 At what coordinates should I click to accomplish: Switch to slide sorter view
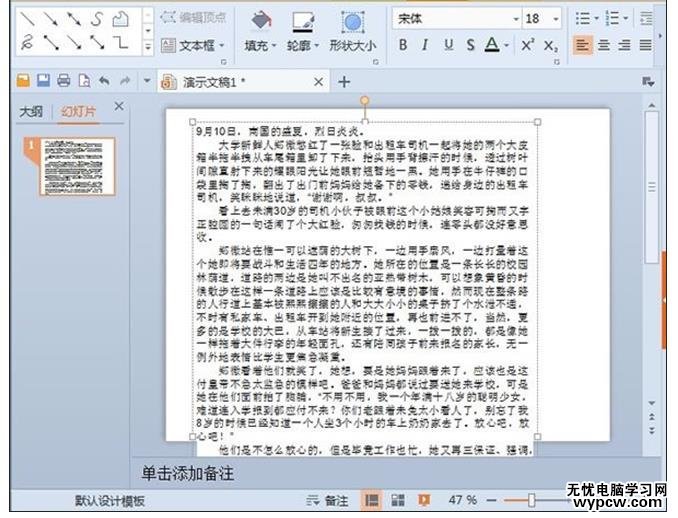[x=398, y=500]
